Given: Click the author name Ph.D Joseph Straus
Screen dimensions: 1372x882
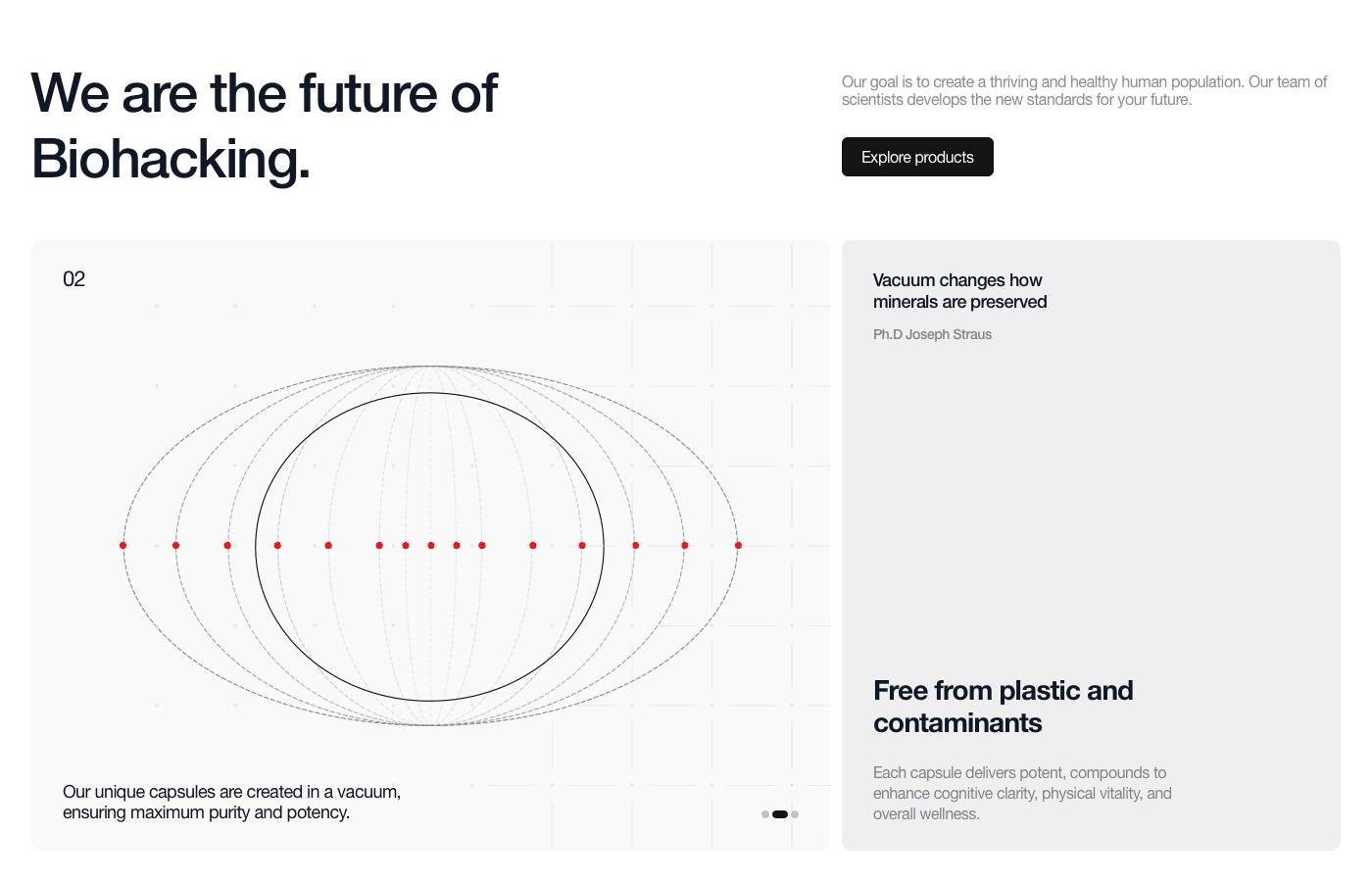Looking at the screenshot, I should [932, 334].
